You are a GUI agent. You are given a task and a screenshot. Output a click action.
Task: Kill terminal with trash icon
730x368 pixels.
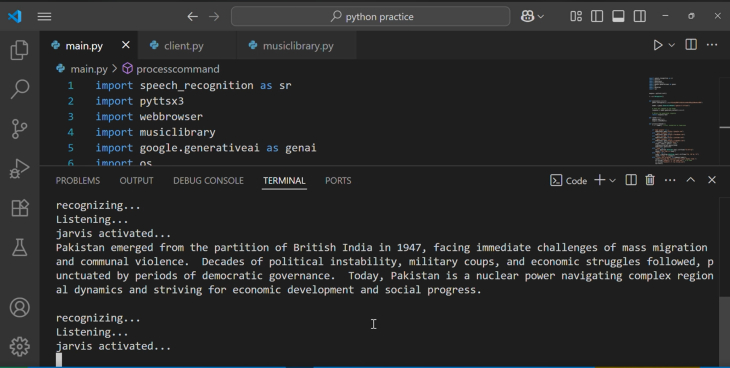[650, 180]
